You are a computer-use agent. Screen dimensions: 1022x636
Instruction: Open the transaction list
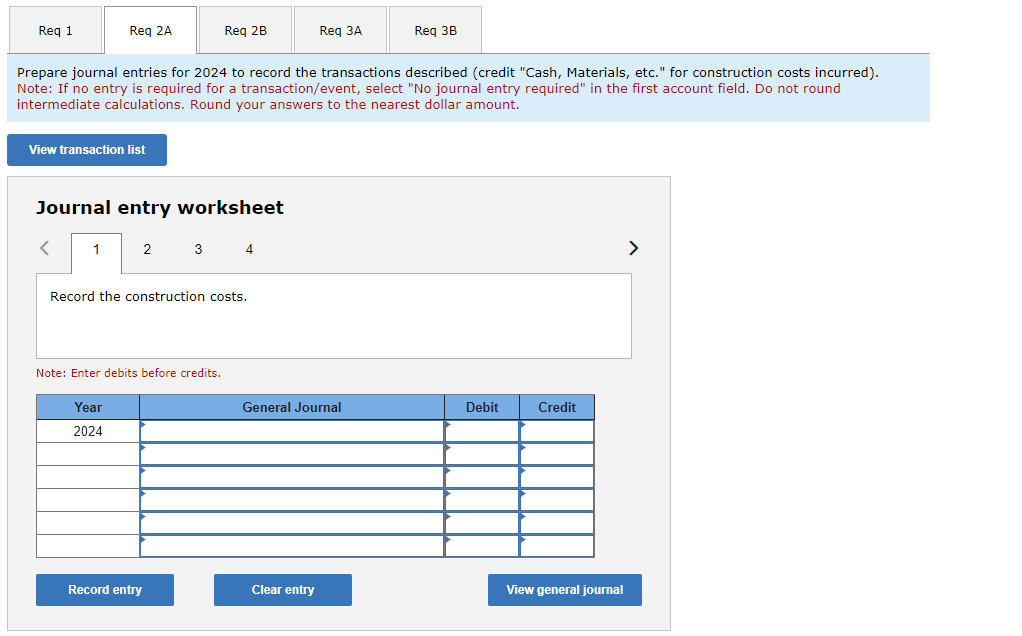tap(86, 149)
